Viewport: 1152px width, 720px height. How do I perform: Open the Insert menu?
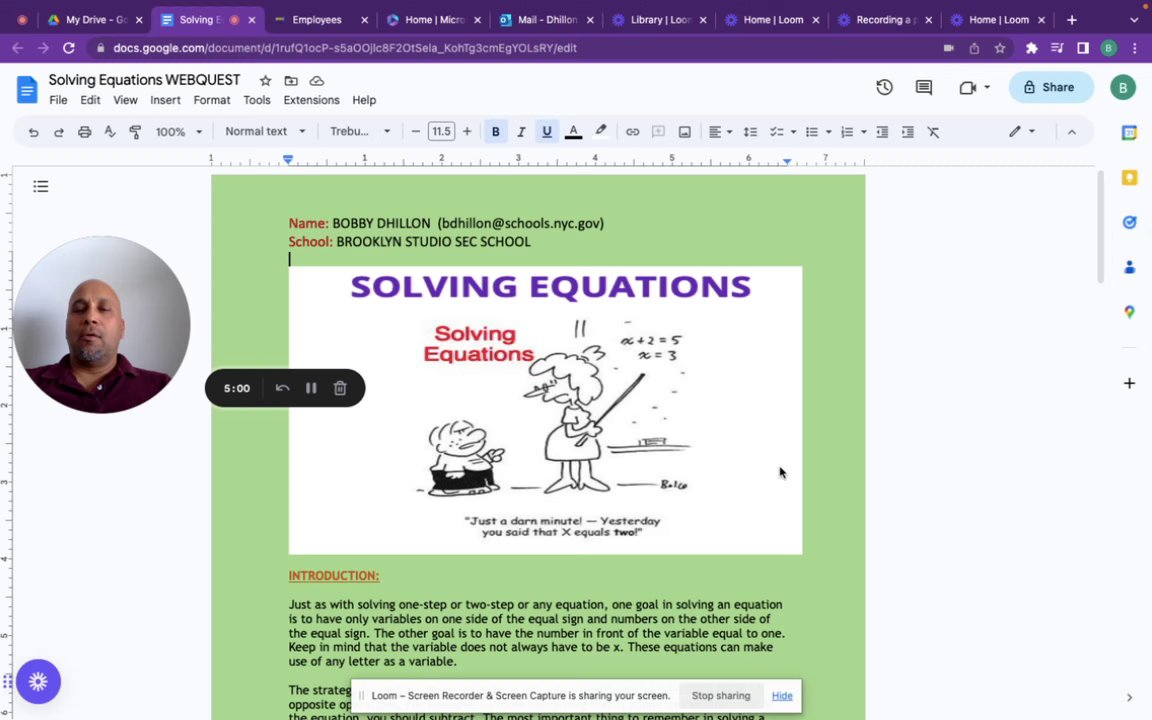pyautogui.click(x=165, y=100)
